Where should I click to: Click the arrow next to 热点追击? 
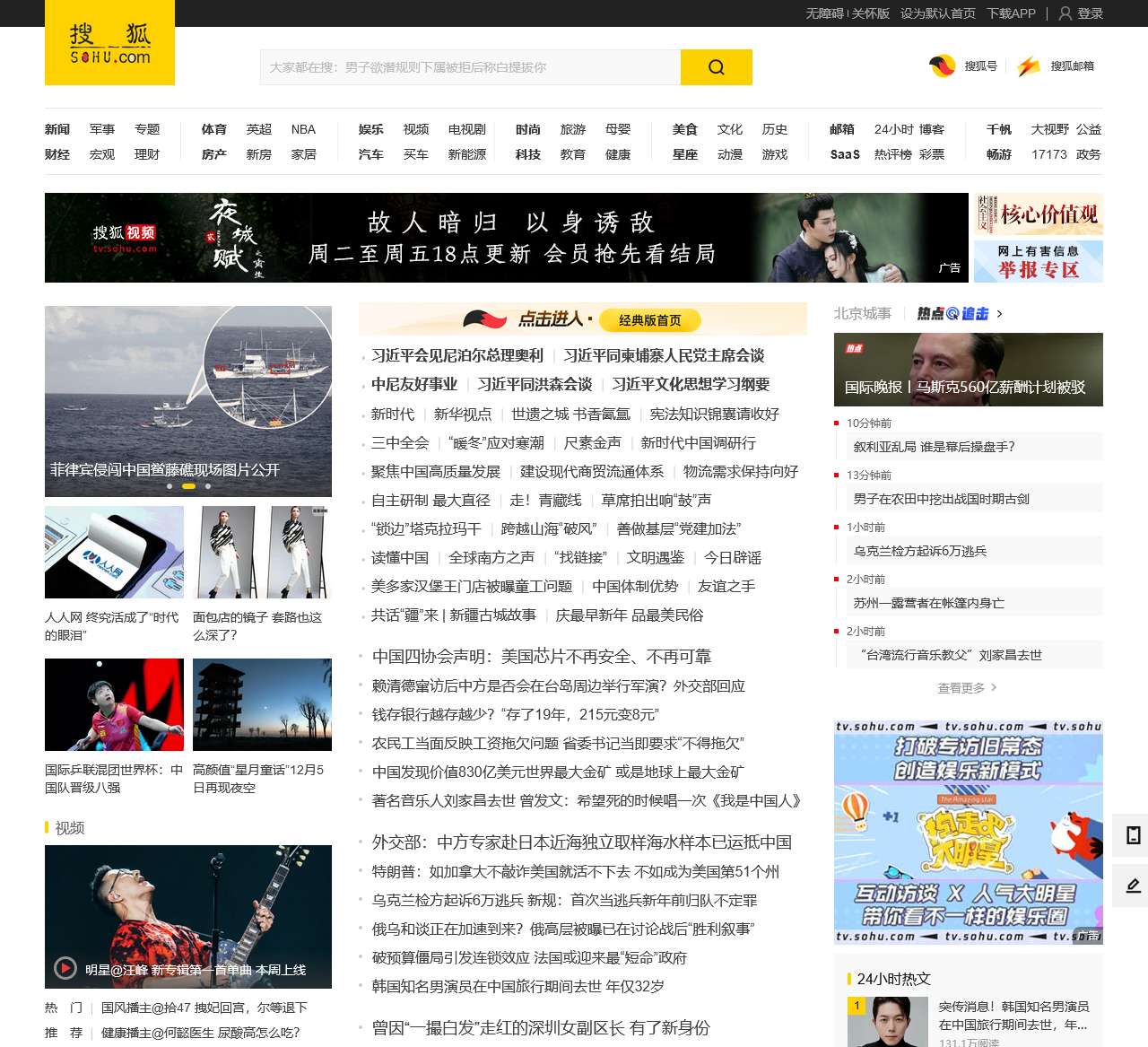1000,314
